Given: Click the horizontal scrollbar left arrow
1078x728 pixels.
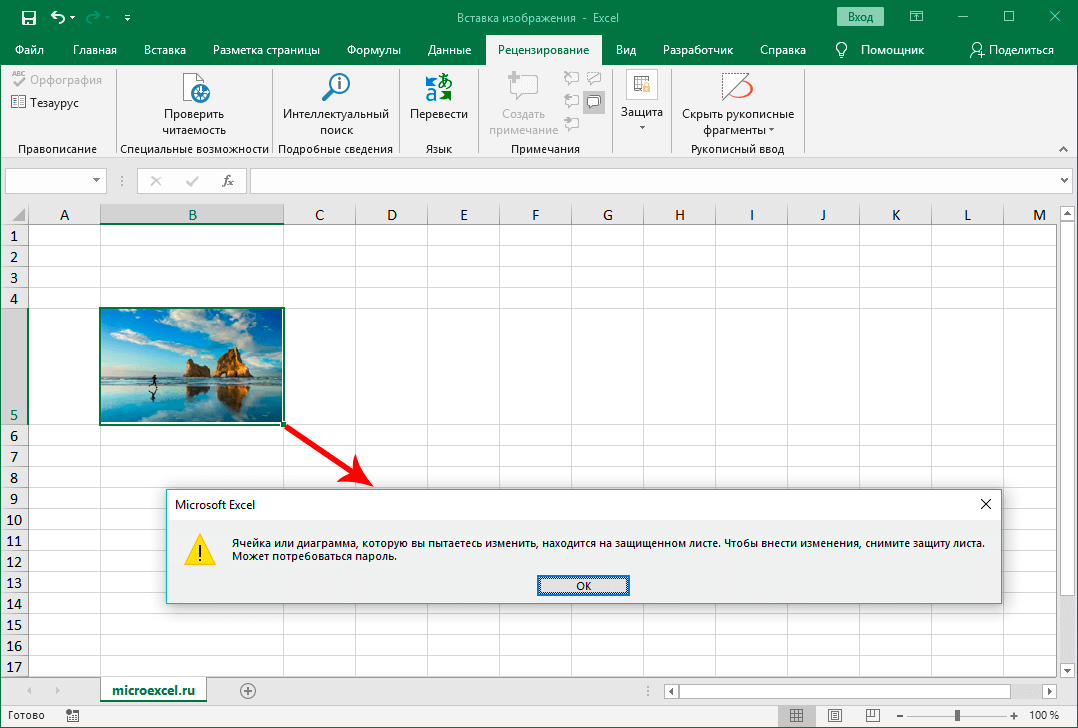Looking at the screenshot, I should click(672, 691).
